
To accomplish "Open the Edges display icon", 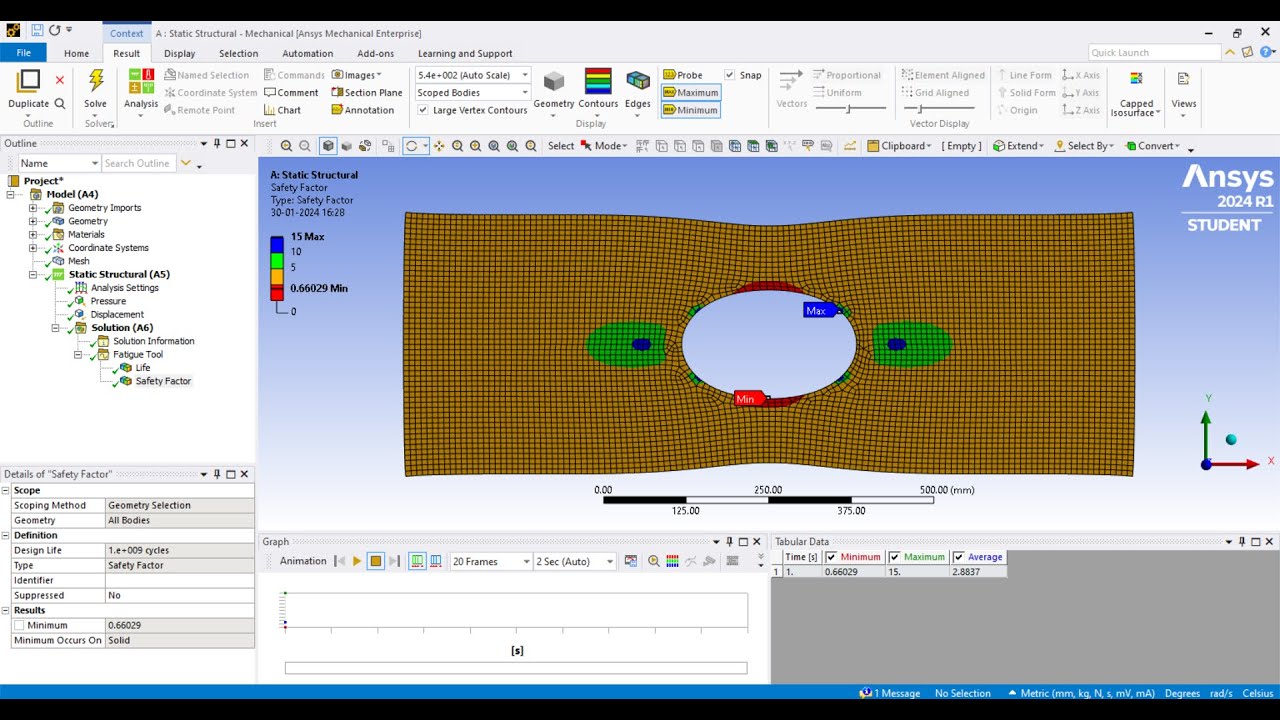I will (x=638, y=81).
